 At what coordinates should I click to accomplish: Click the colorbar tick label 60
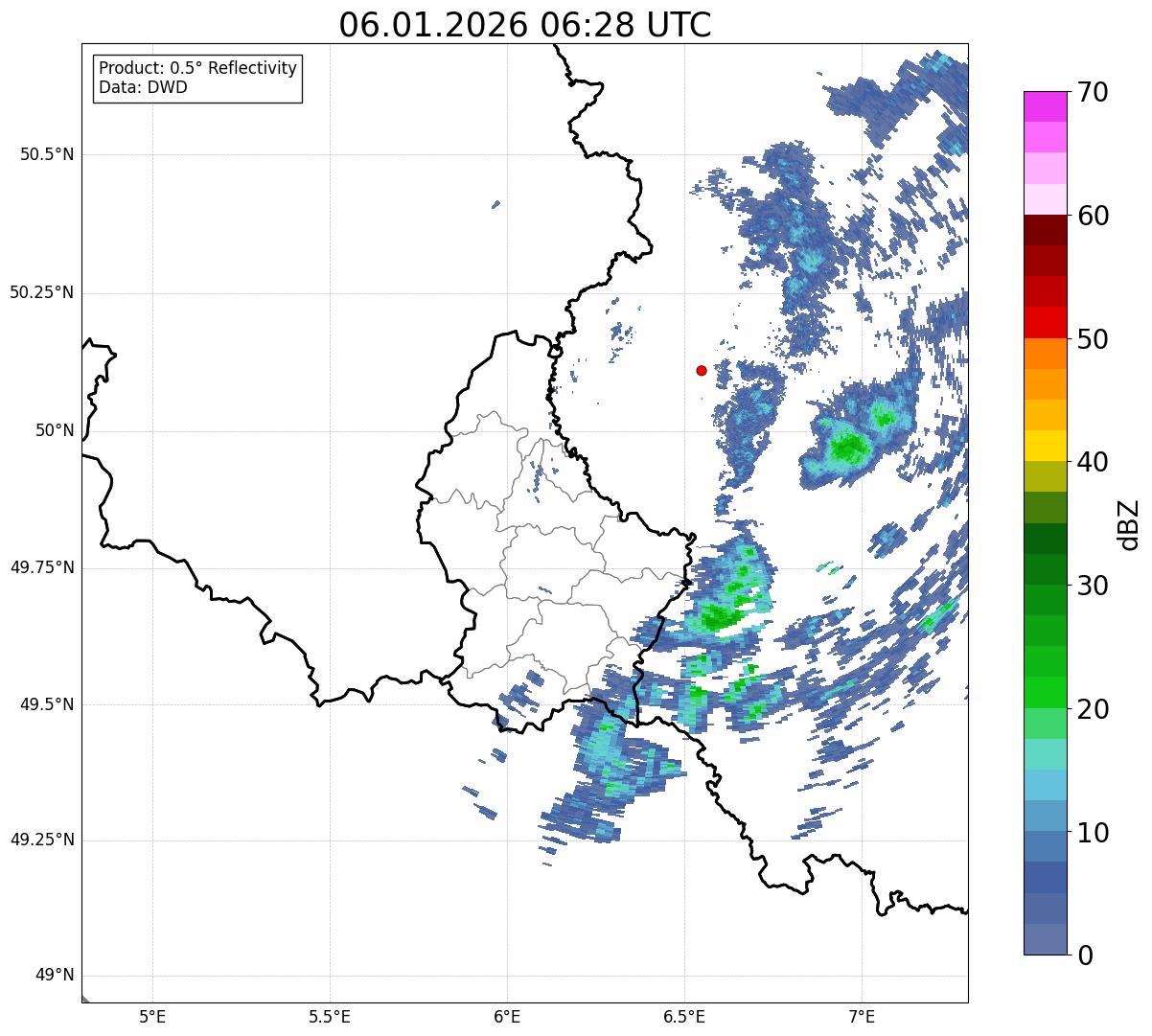[1093, 216]
